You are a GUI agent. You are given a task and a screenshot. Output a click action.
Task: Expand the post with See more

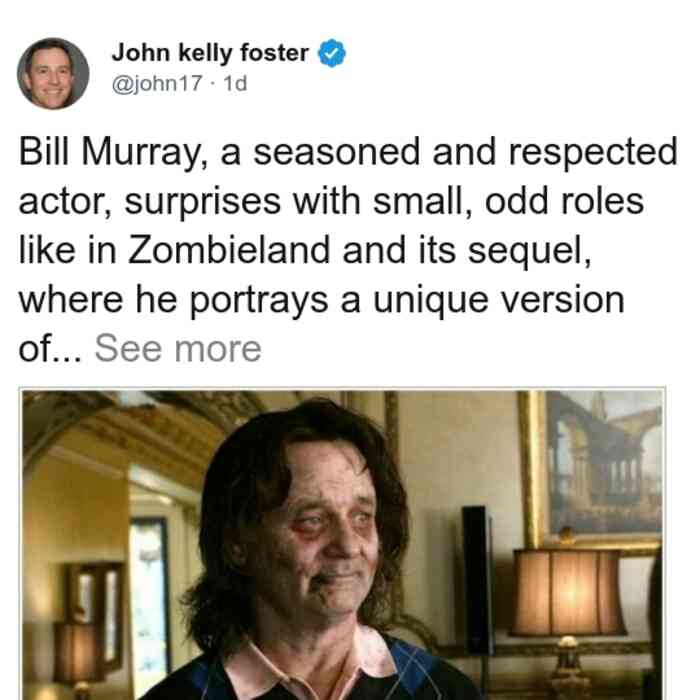[178, 349]
